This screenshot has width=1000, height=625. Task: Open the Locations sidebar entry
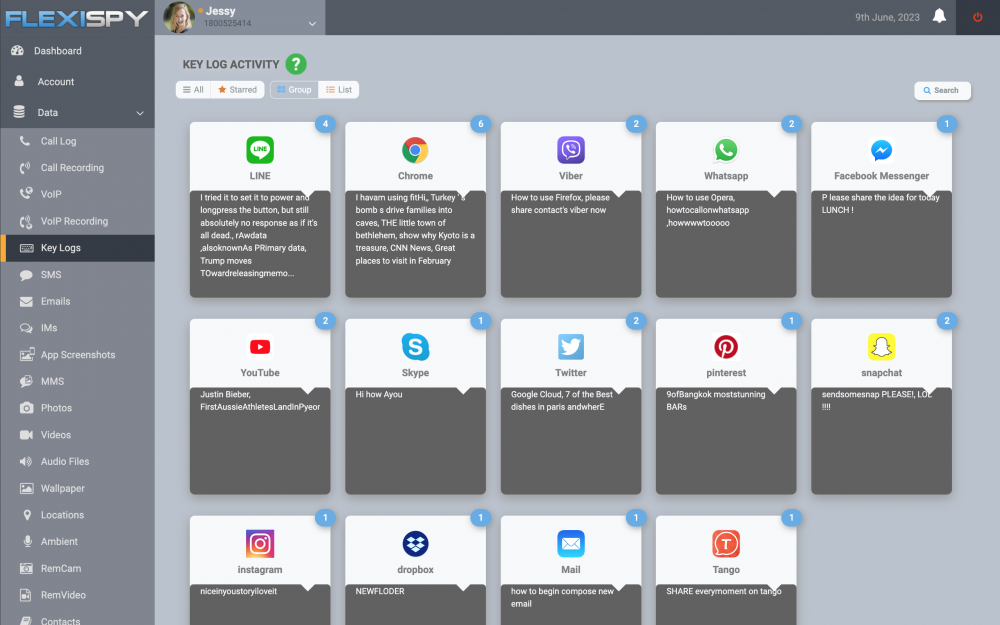point(77,515)
